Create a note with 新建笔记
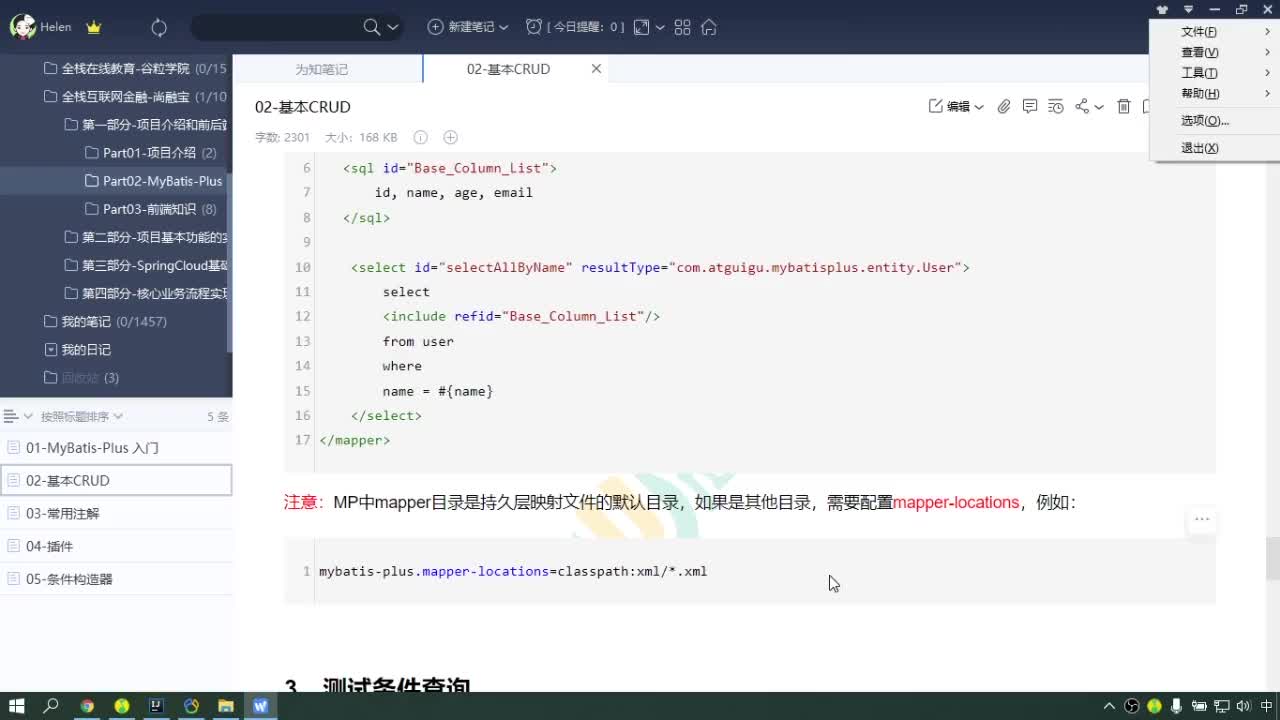Viewport: 1280px width, 720px height. [x=461, y=27]
